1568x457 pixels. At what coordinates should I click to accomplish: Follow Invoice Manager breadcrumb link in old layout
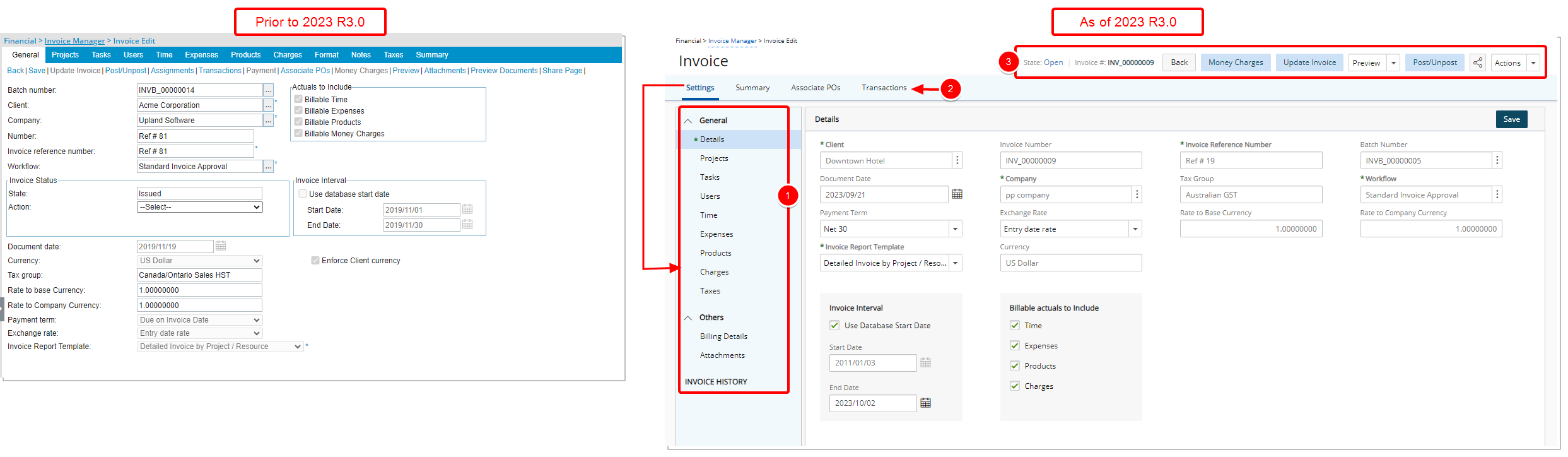pyautogui.click(x=74, y=41)
